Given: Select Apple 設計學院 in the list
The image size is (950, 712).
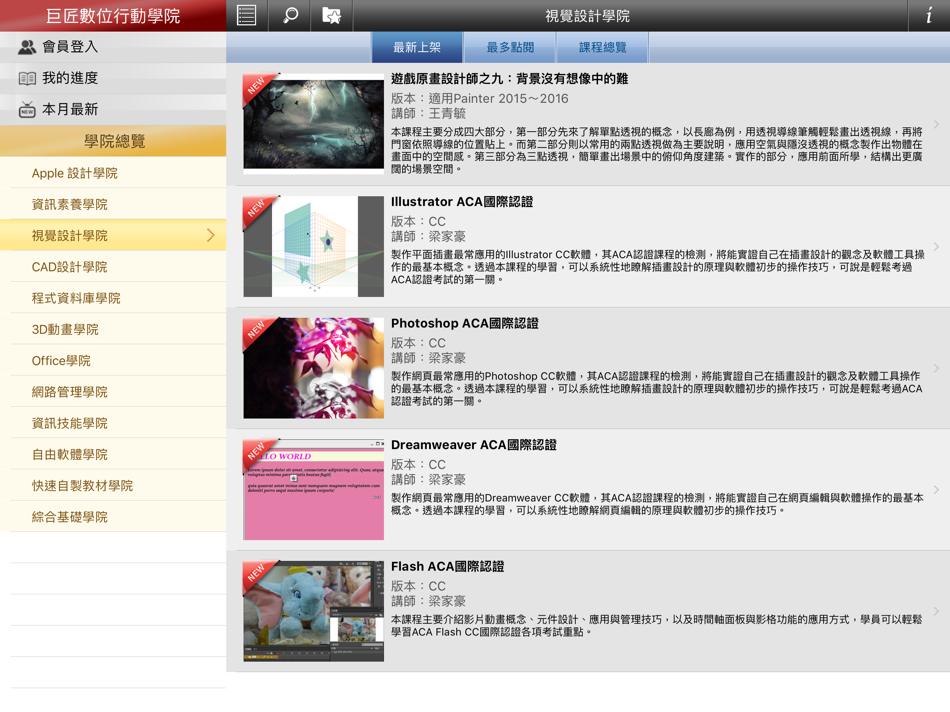Looking at the screenshot, I should [x=113, y=173].
